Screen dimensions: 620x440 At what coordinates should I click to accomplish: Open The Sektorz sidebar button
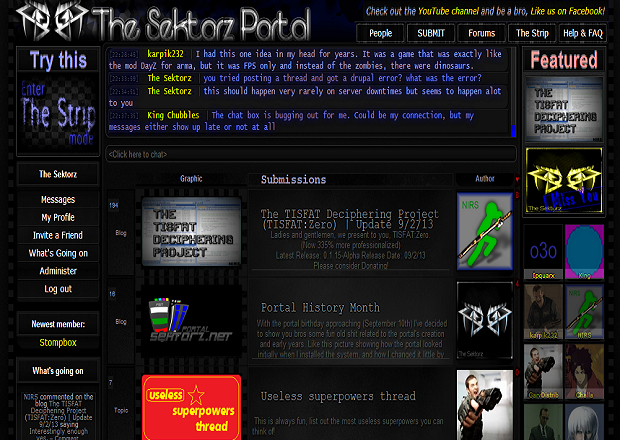tap(58, 174)
